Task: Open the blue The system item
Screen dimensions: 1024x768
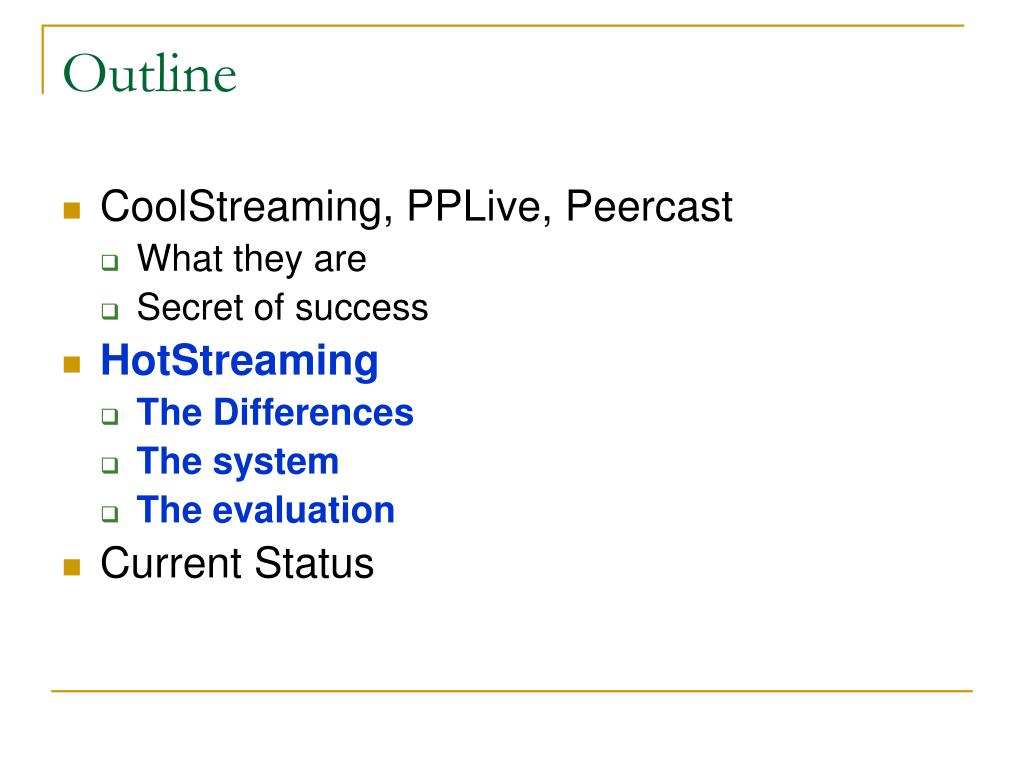Action: 238,462
